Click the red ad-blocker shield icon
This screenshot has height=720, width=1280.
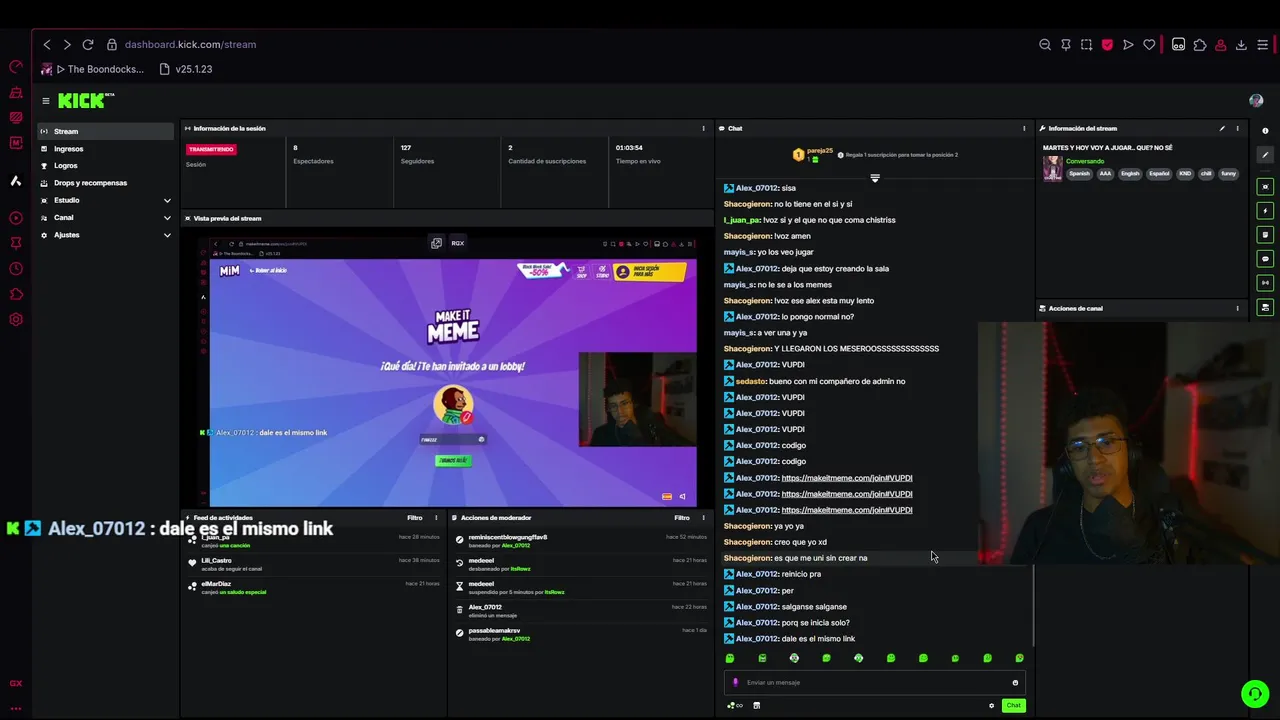pos(1107,44)
